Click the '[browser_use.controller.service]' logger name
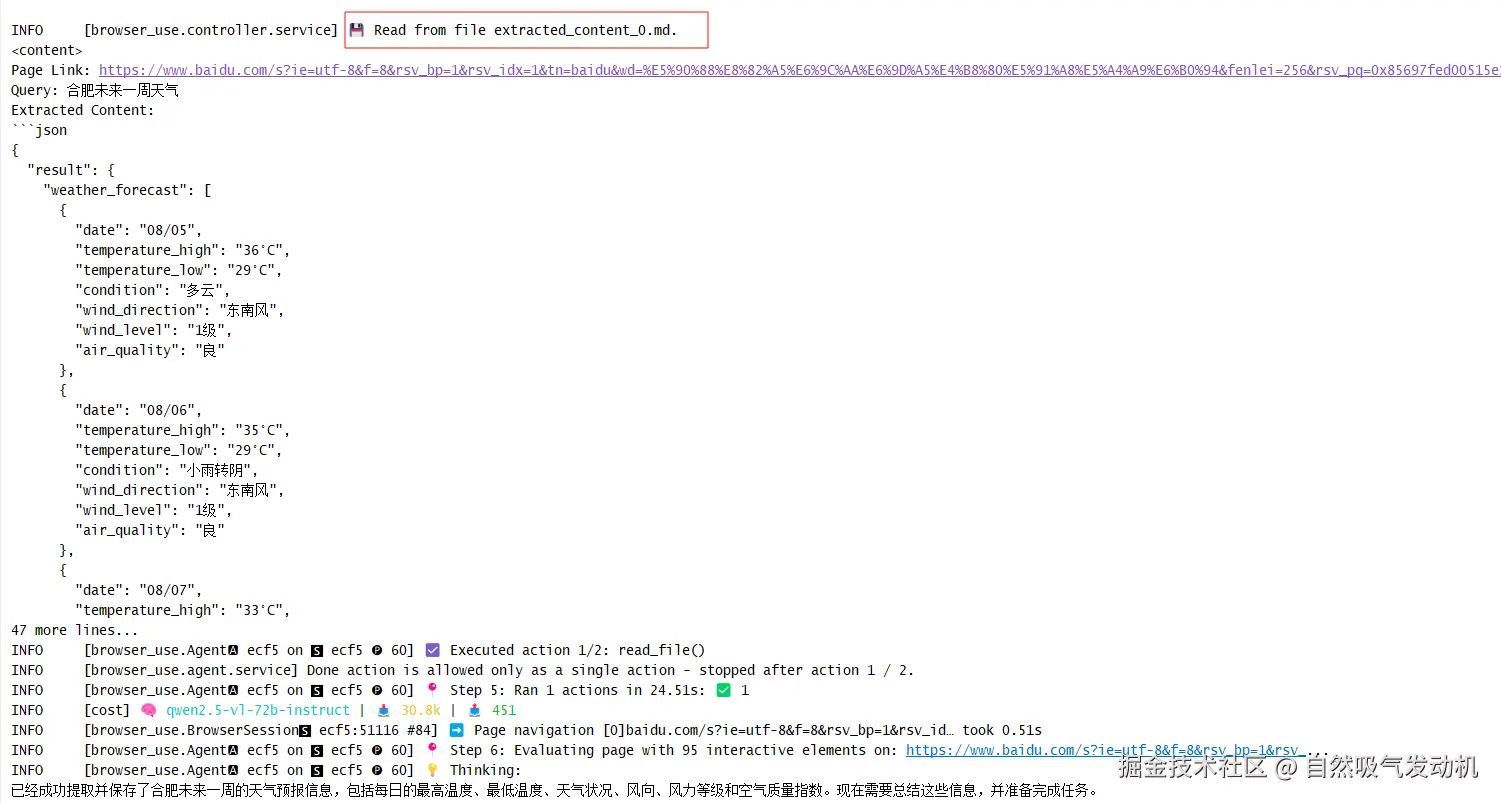The height and width of the screenshot is (803, 1501). [x=211, y=30]
